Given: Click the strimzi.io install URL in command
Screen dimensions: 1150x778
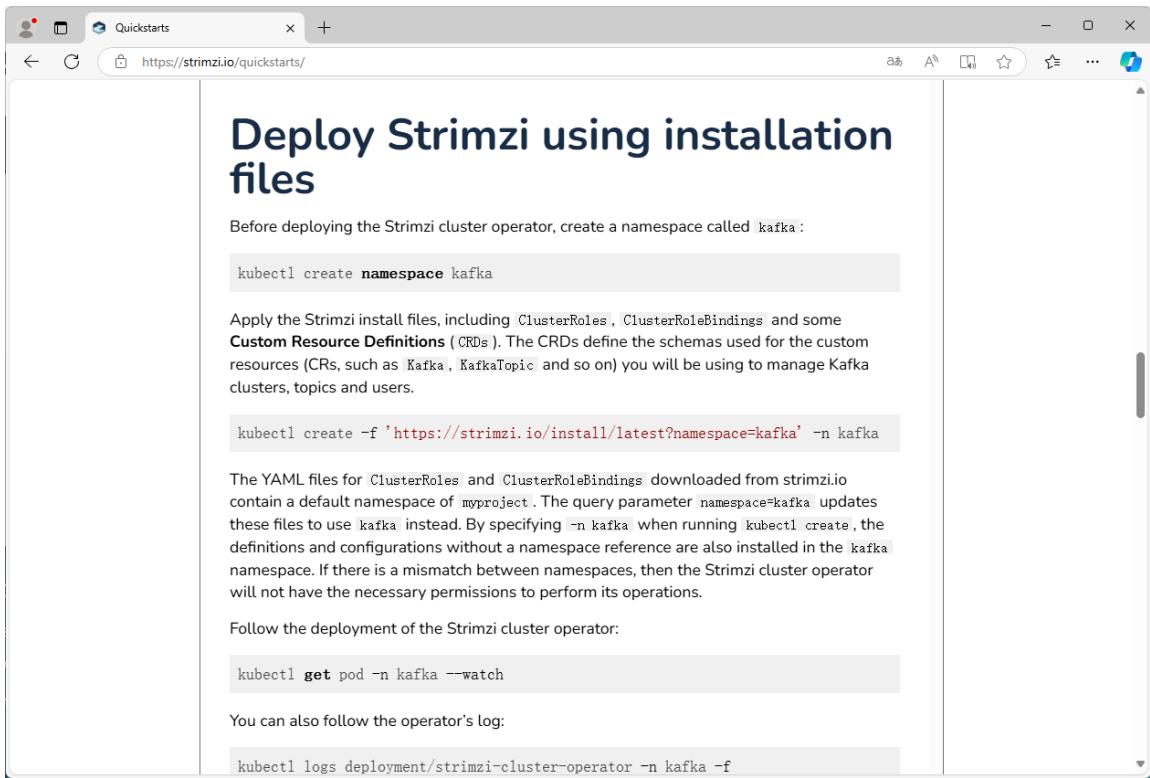Looking at the screenshot, I should click(x=593, y=433).
